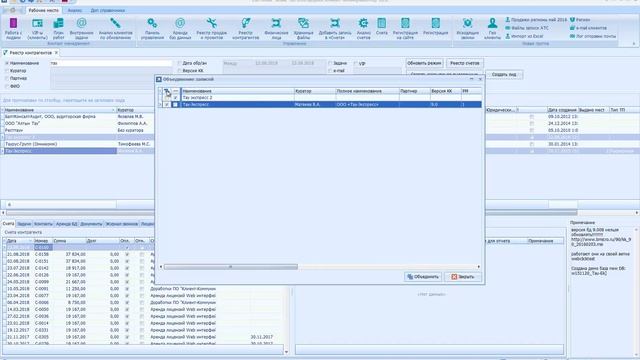Image resolution: width=640 pixels, height=360 pixels.
Task: Select the Наименование search radio option
Action: click(7, 63)
